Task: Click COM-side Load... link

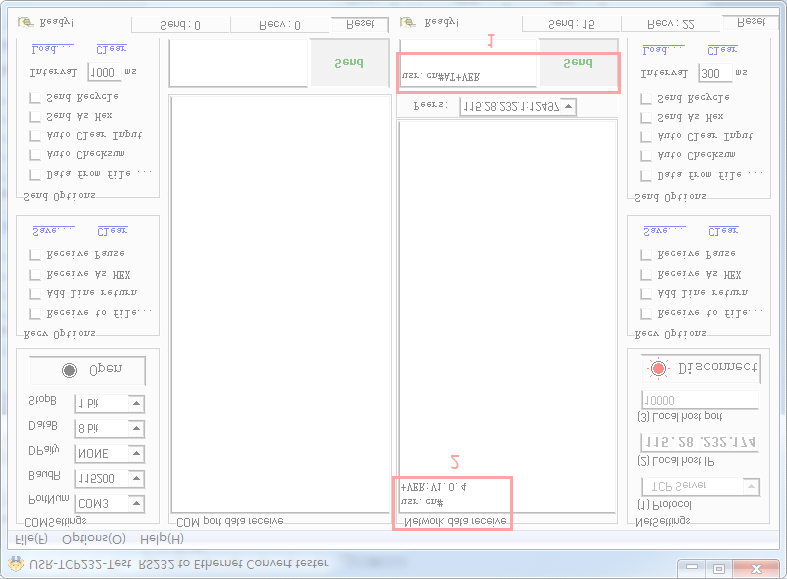Action: (52, 49)
